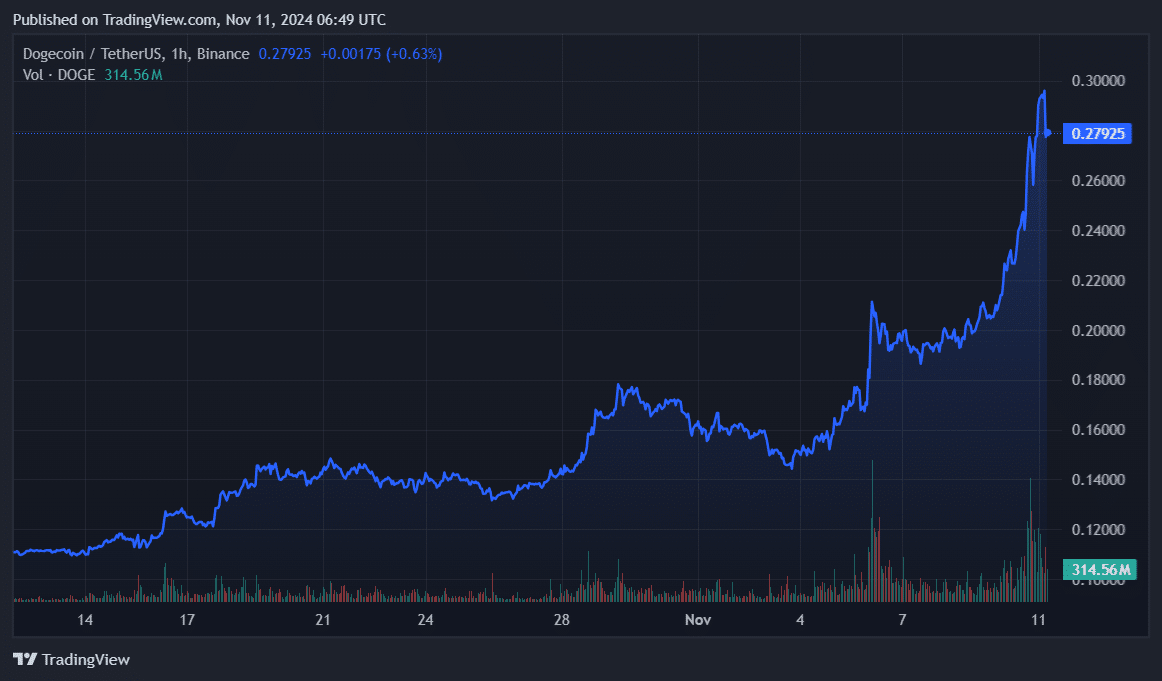The width and height of the screenshot is (1162, 681).
Task: Click the 24 date label on the time axis
Action: 425,619
